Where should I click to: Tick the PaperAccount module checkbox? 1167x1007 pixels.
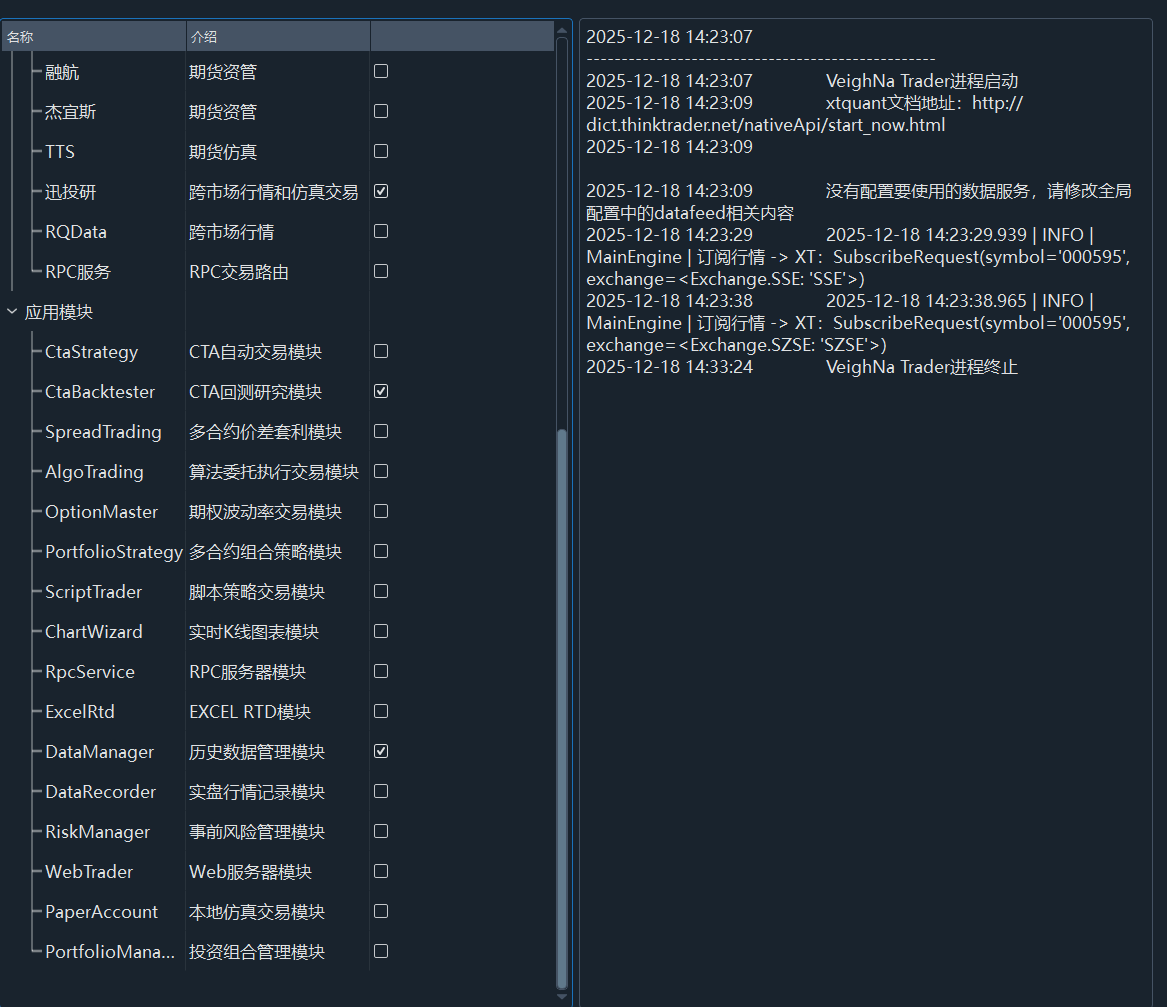[x=381, y=911]
